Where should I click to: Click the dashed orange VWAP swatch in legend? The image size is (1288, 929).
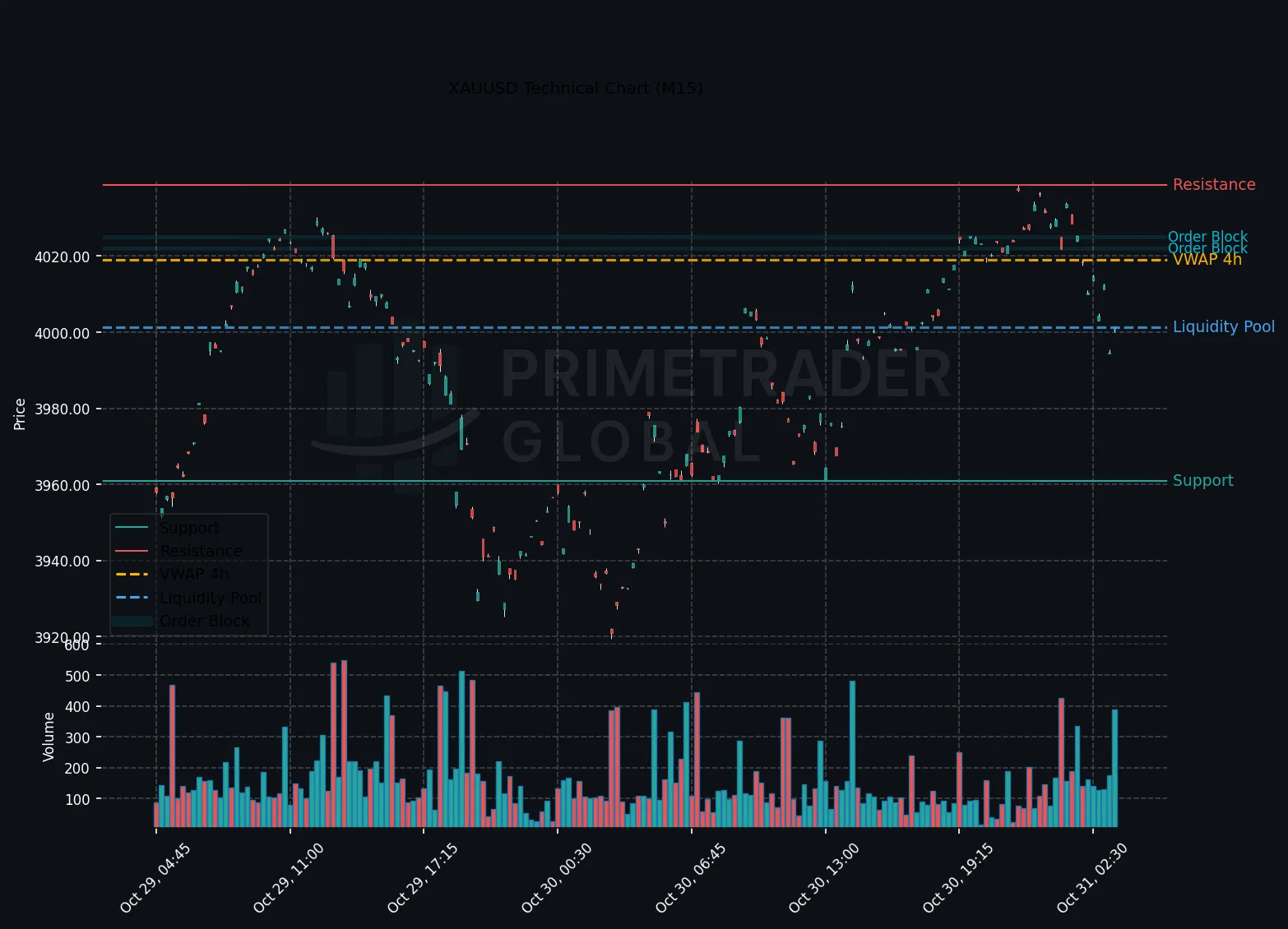point(132,574)
